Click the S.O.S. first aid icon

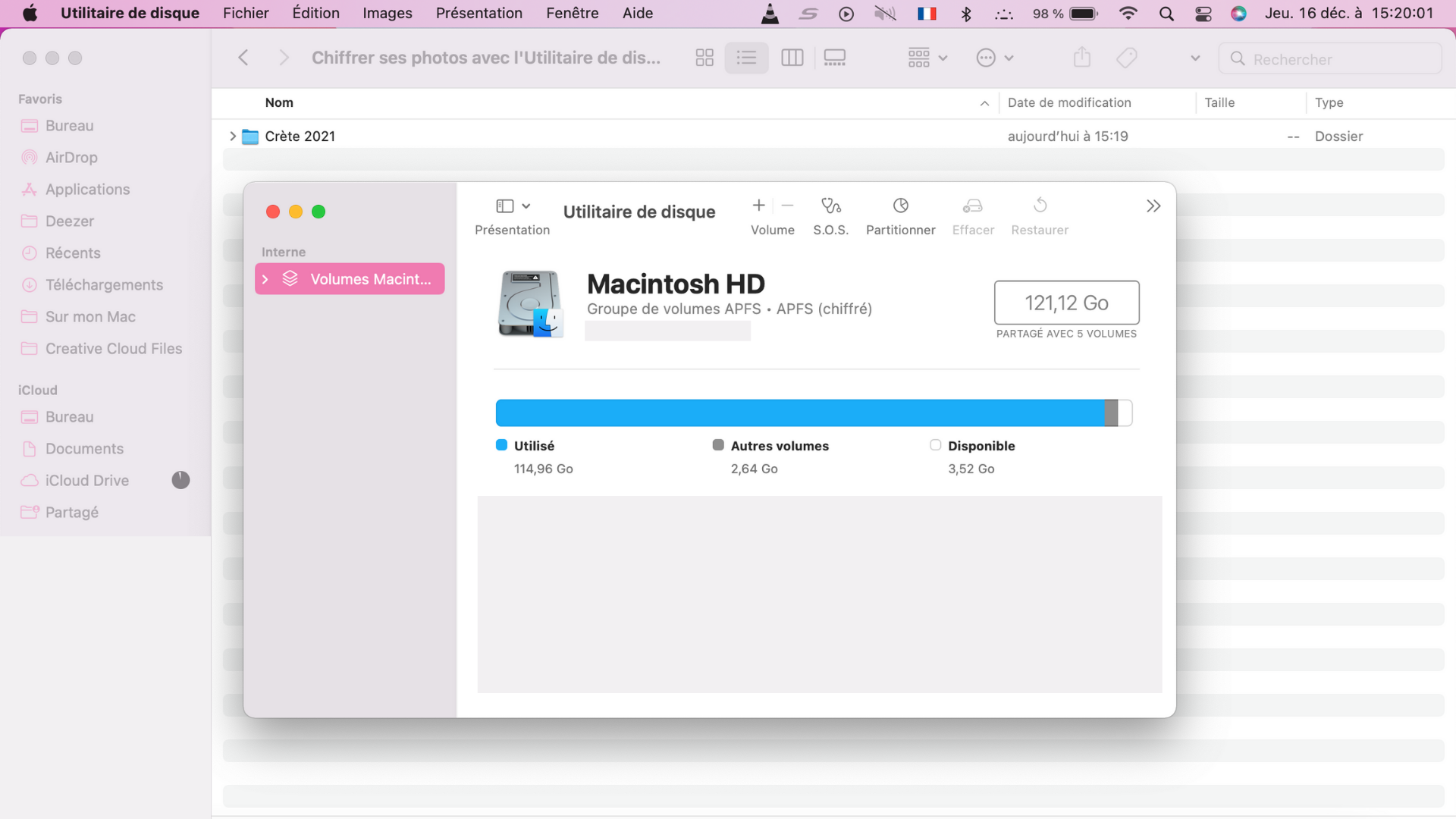(x=830, y=206)
